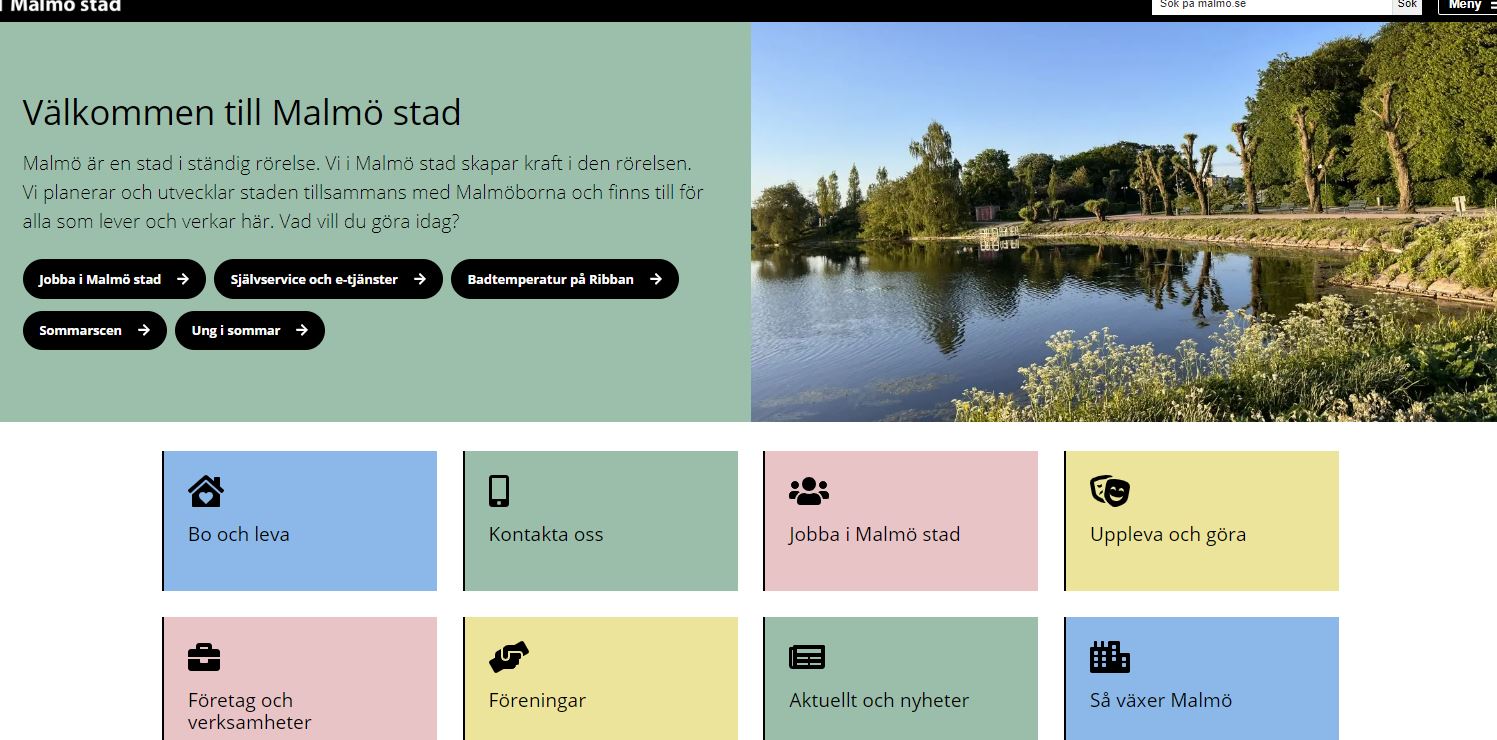The image size is (1497, 740).
Task: Click the theater masks icon
Action: tap(1109, 491)
